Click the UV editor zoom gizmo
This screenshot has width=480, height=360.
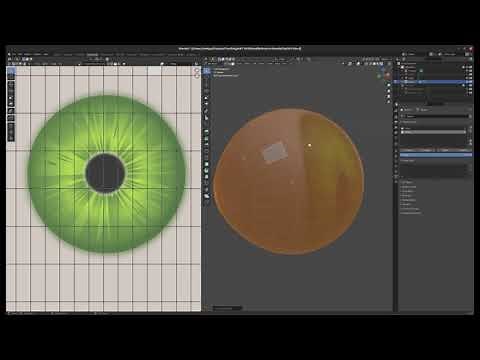pyautogui.click(x=197, y=70)
